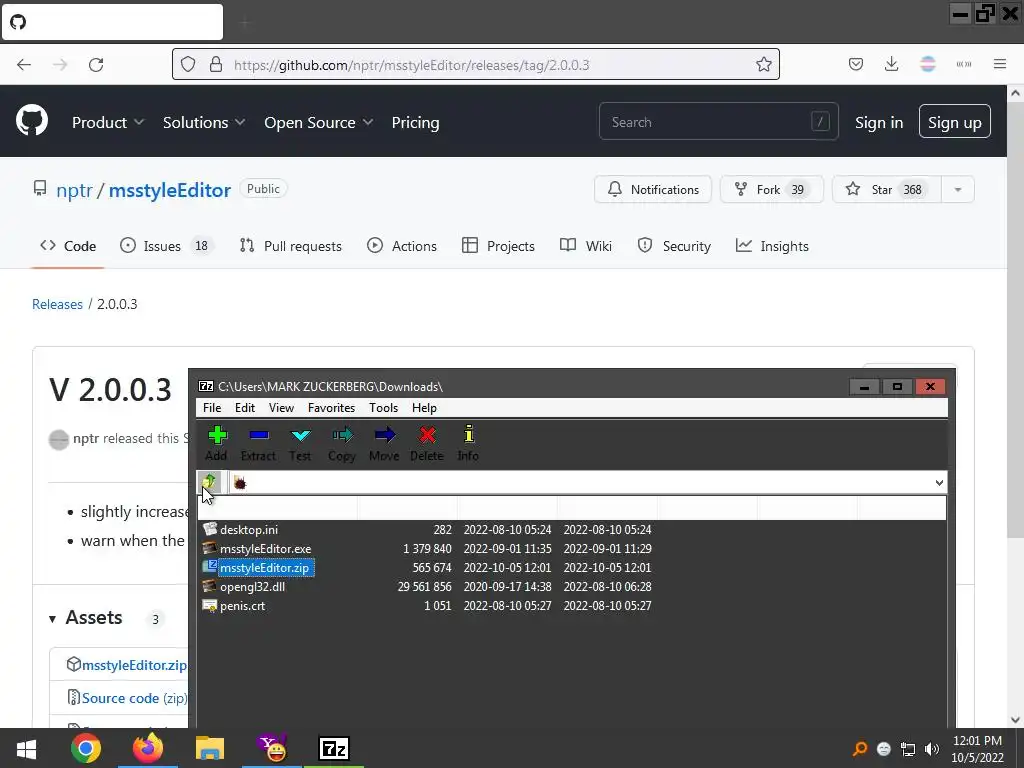
Task: Expand the Open Source dropdown
Action: pyautogui.click(x=319, y=122)
